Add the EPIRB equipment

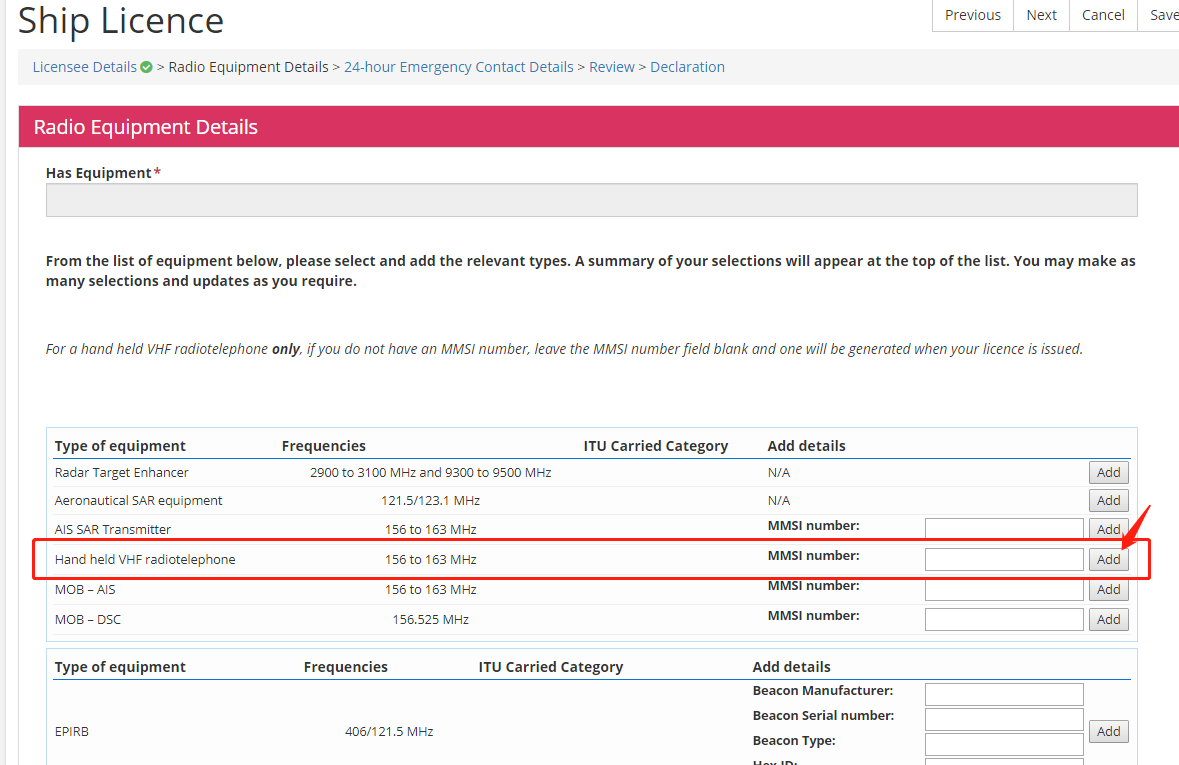coord(1108,731)
